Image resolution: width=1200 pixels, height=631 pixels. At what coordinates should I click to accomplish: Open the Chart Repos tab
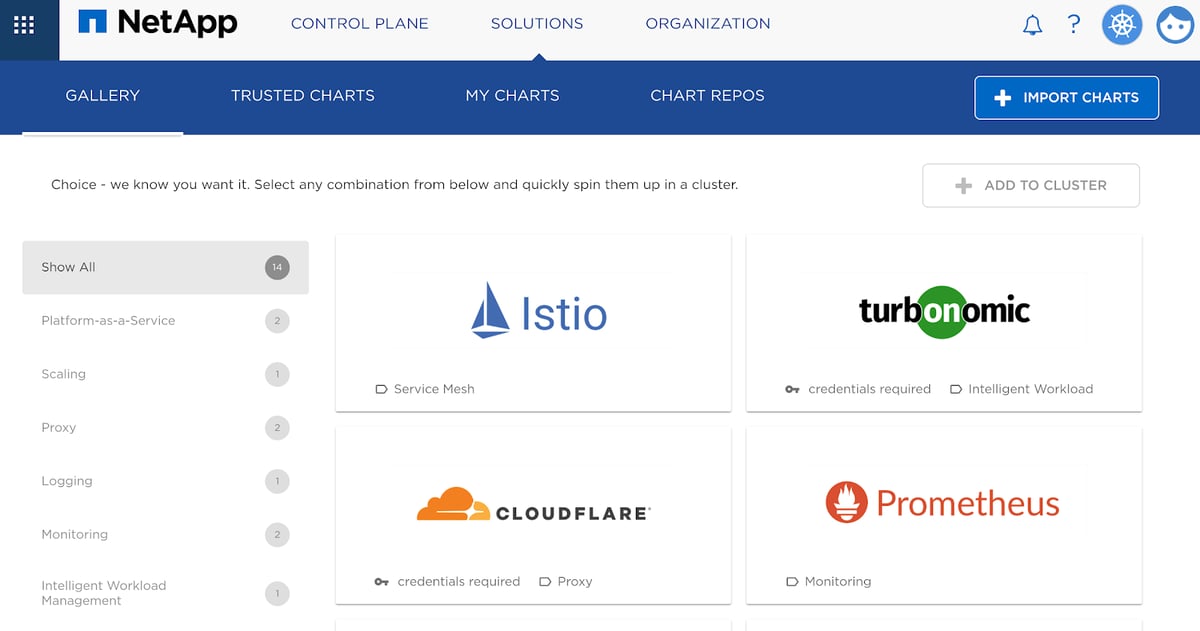707,96
